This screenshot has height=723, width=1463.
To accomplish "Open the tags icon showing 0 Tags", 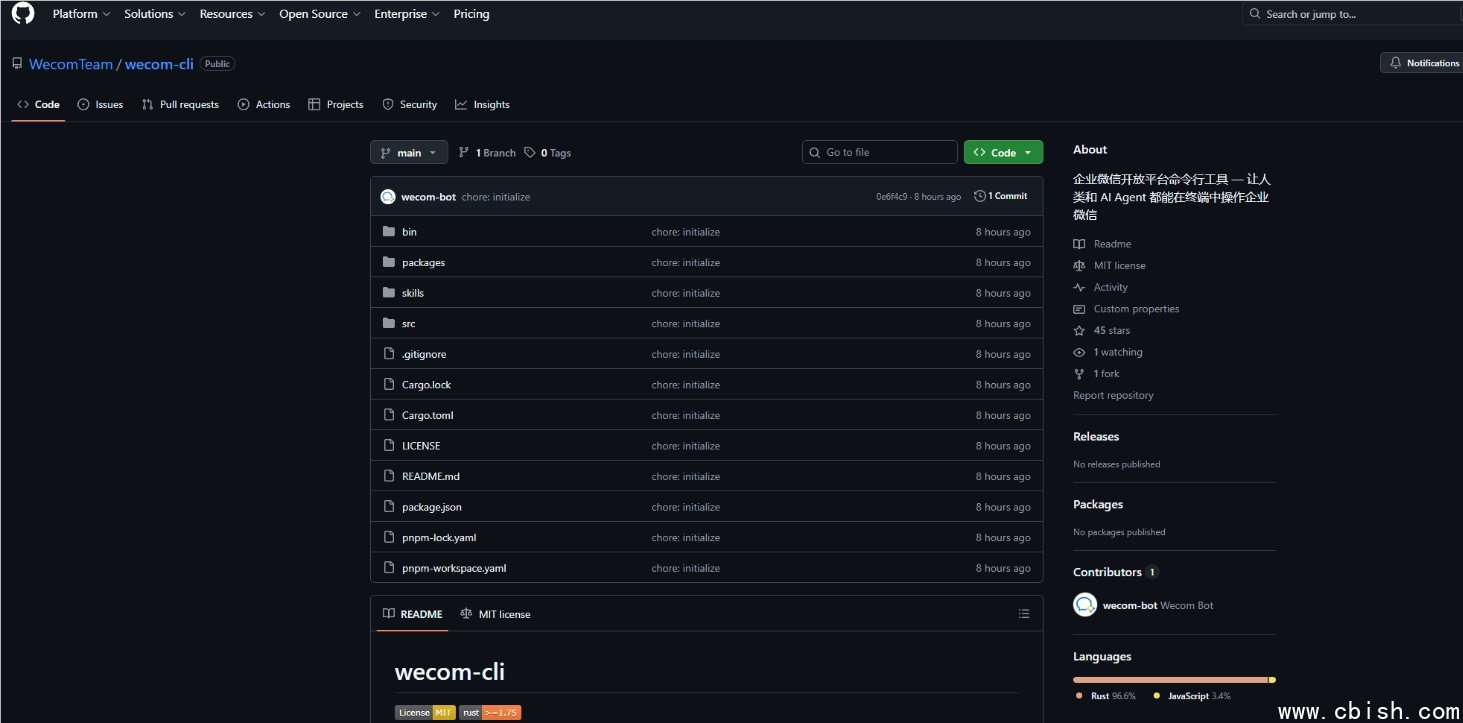I will pos(530,153).
